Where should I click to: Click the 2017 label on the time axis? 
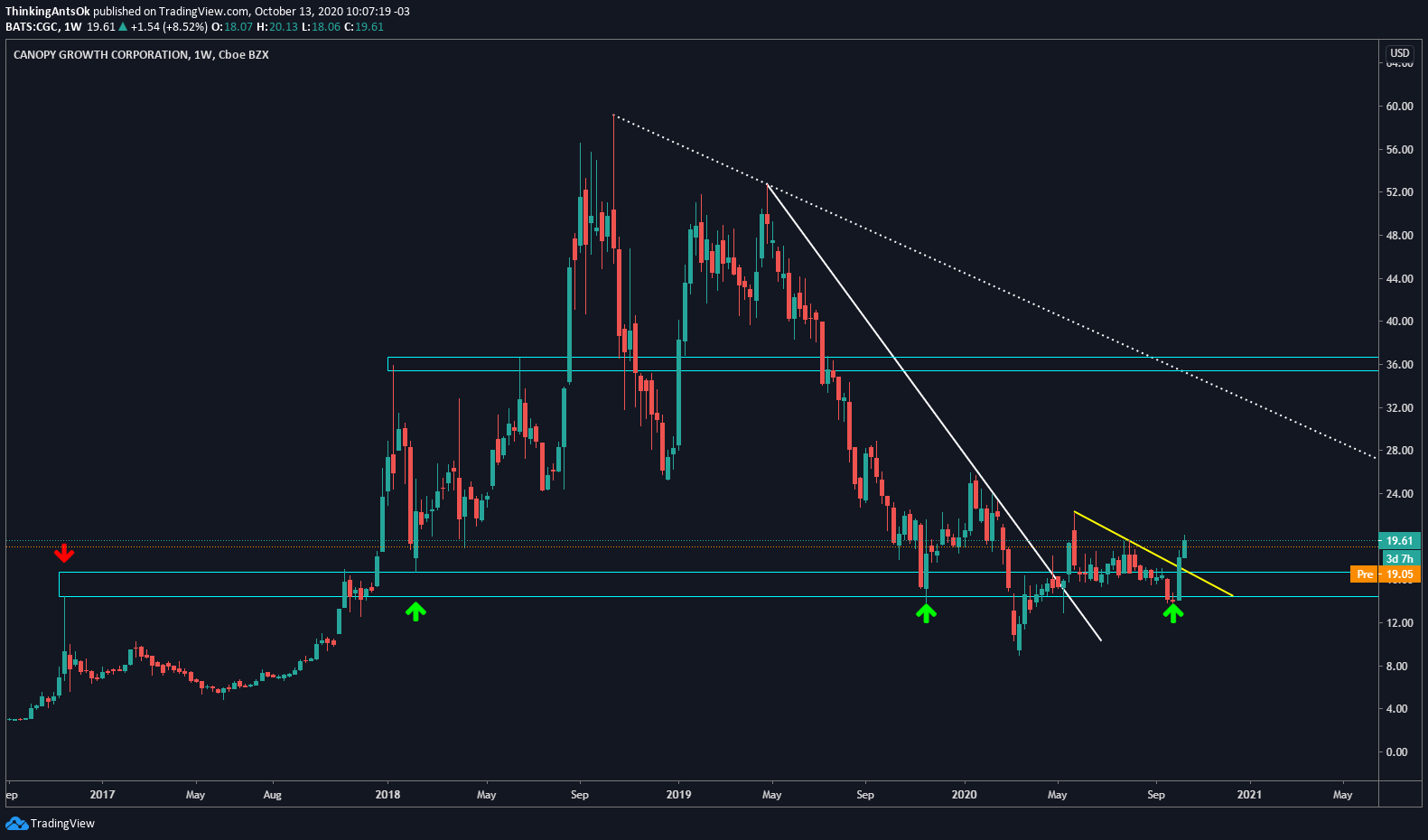point(102,795)
